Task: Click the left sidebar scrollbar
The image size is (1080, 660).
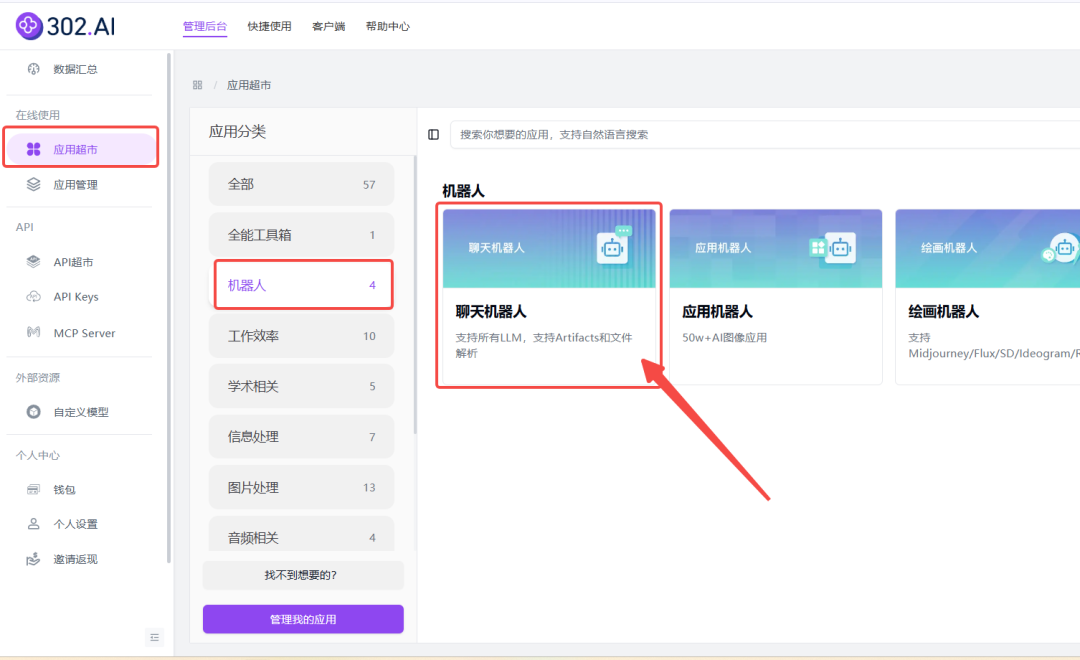Action: 169,309
